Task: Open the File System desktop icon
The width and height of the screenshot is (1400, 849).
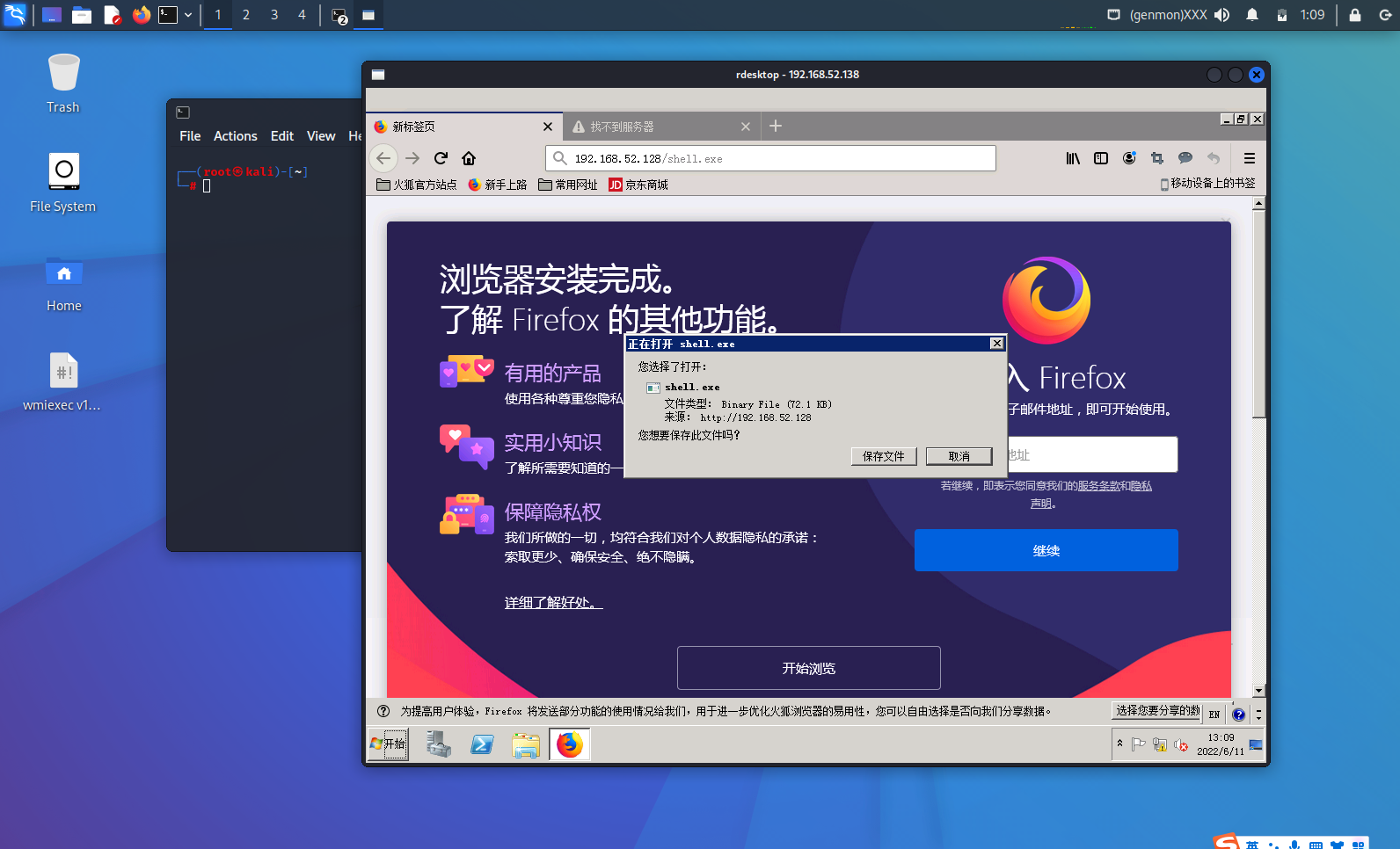Action: [x=63, y=183]
